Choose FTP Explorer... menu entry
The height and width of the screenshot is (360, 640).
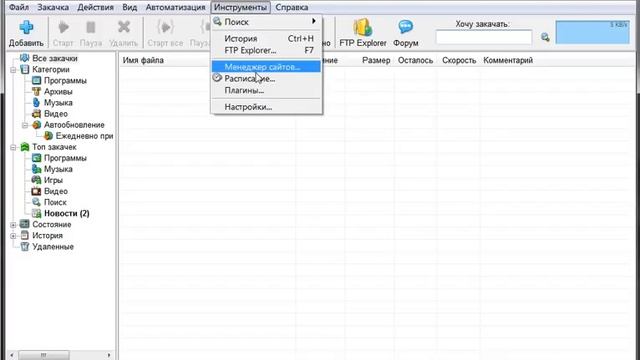pos(266,50)
